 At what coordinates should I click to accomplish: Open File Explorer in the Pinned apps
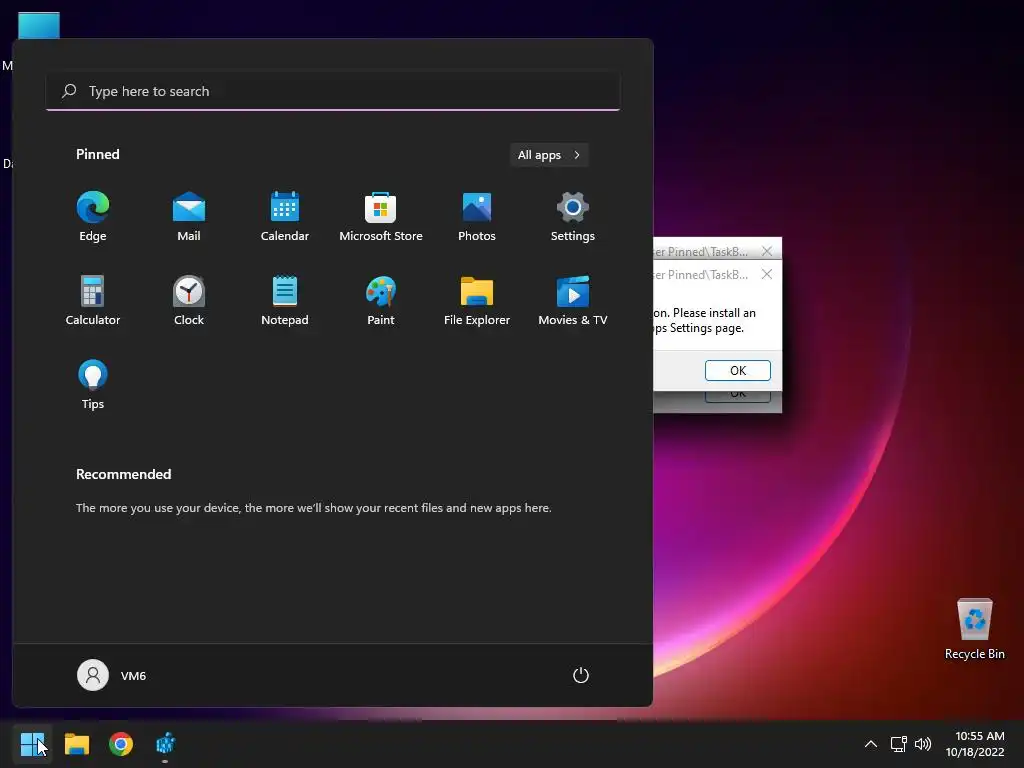(x=477, y=300)
